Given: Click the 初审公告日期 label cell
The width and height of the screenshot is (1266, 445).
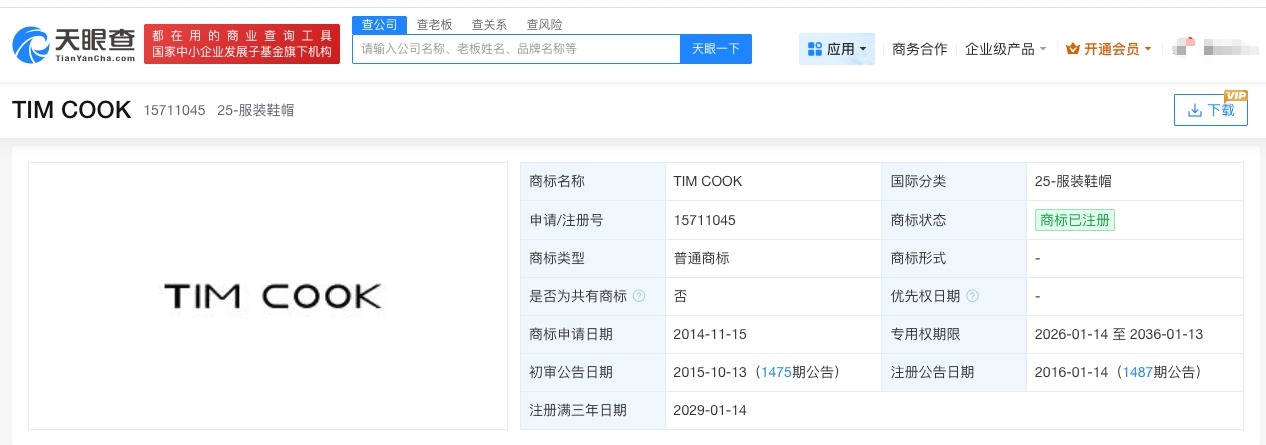Looking at the screenshot, I should pyautogui.click(x=593, y=372).
